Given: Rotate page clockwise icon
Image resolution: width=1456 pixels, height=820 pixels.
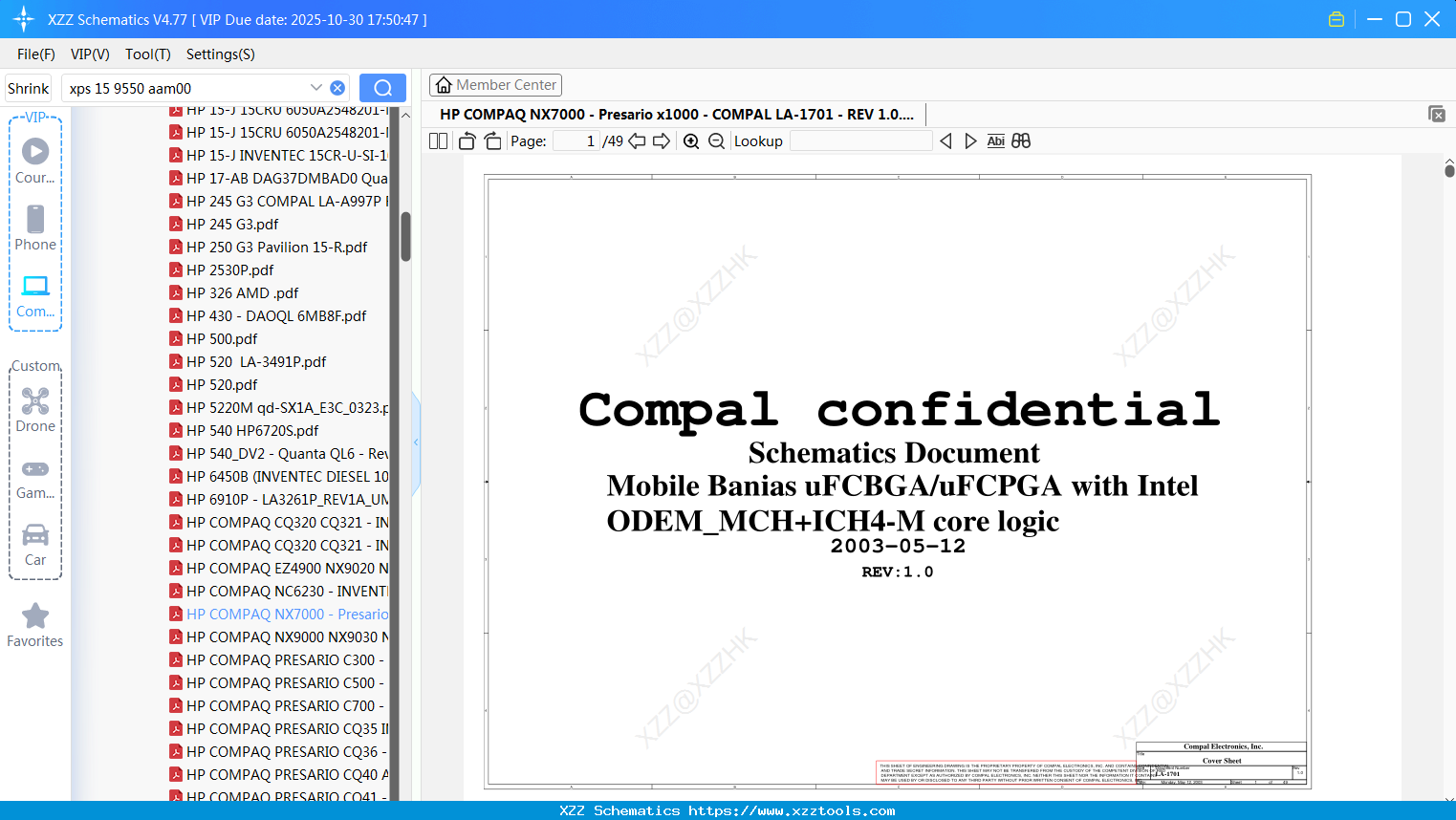Looking at the screenshot, I should tap(492, 141).
